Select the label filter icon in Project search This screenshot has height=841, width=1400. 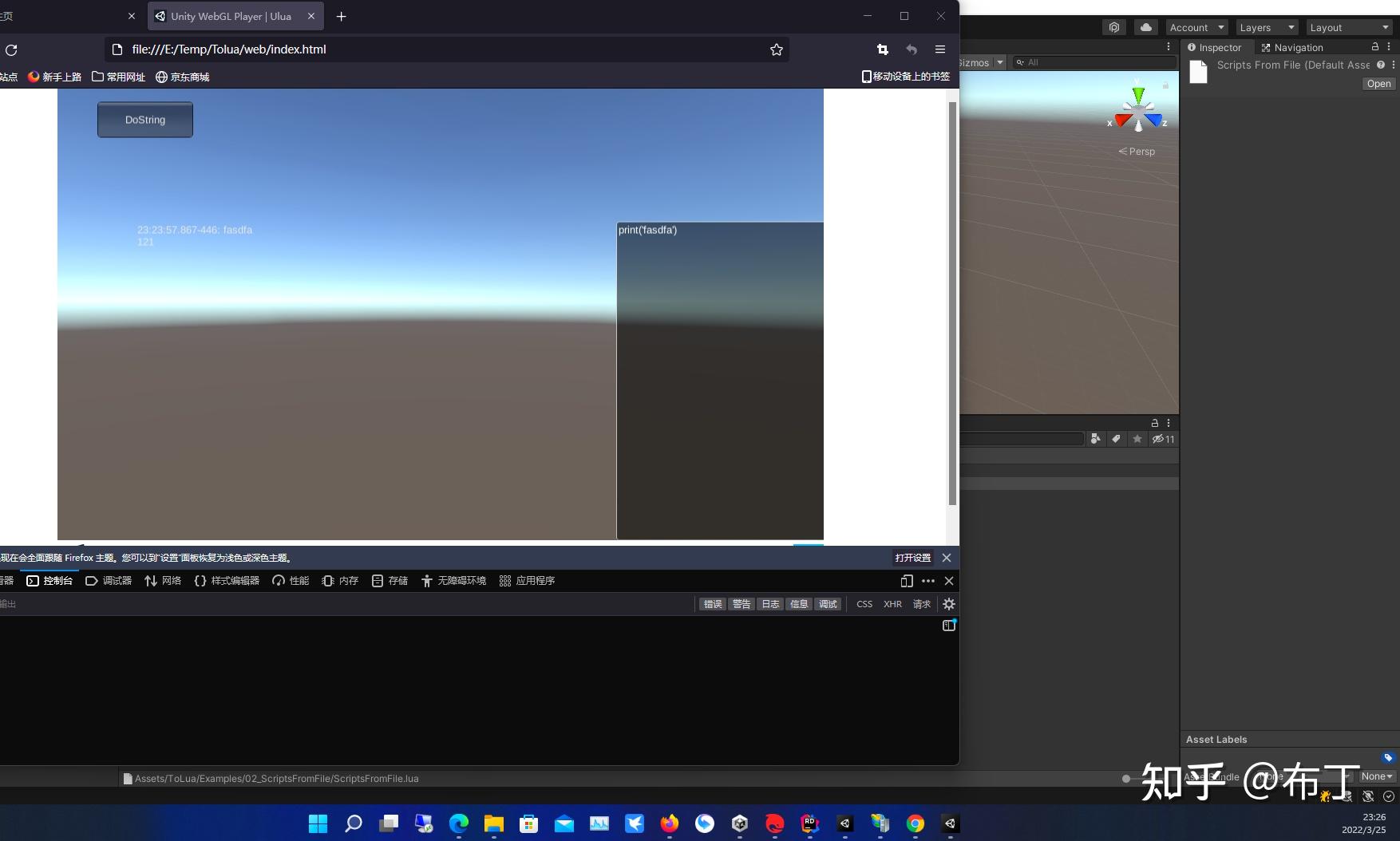click(1116, 439)
